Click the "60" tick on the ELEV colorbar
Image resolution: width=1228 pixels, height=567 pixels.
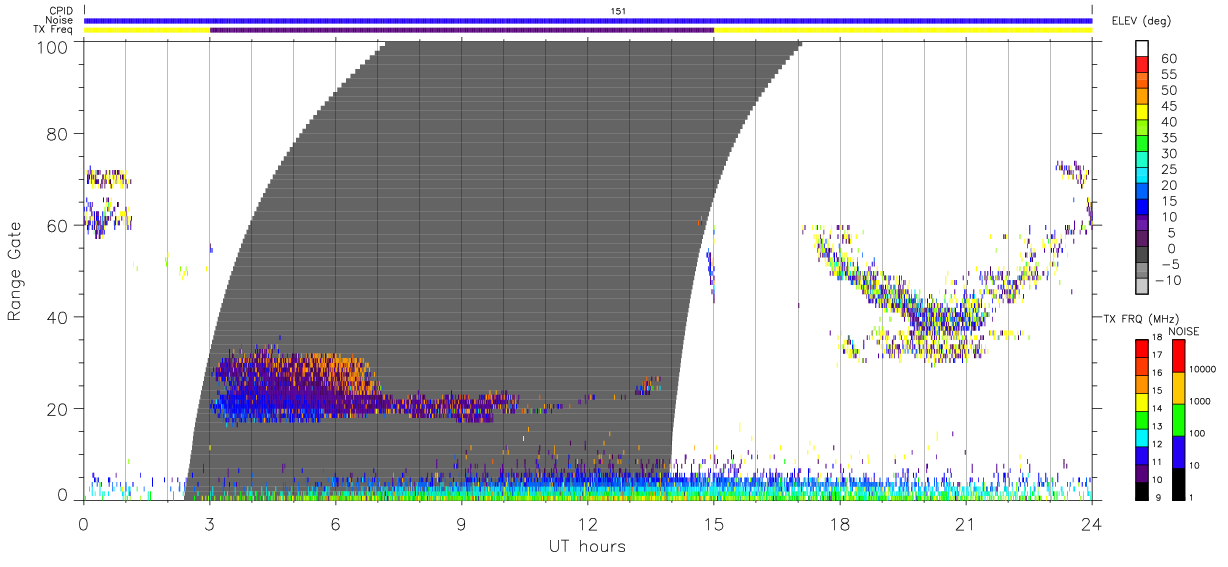[x=1167, y=59]
